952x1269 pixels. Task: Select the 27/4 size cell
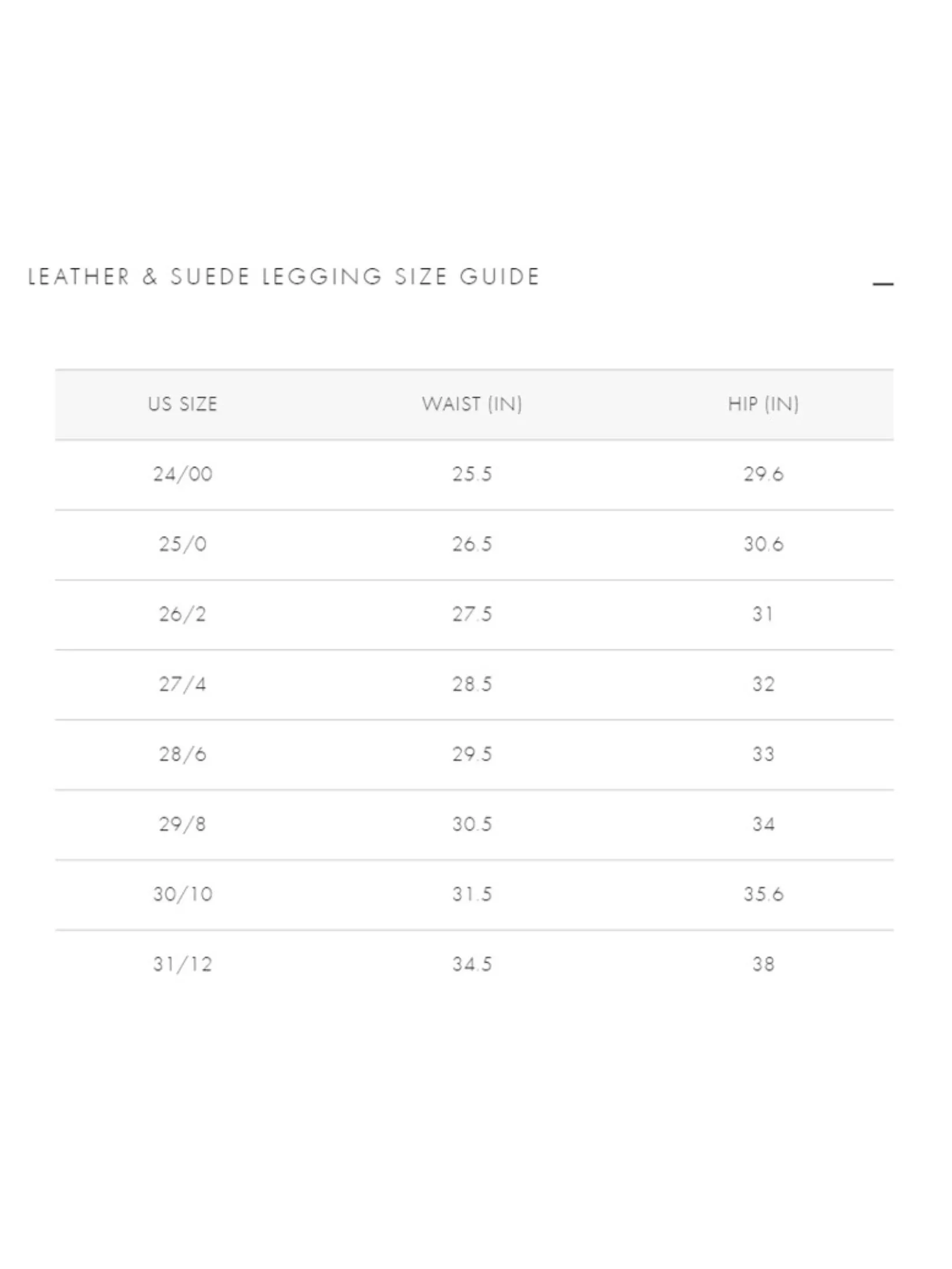(x=182, y=684)
